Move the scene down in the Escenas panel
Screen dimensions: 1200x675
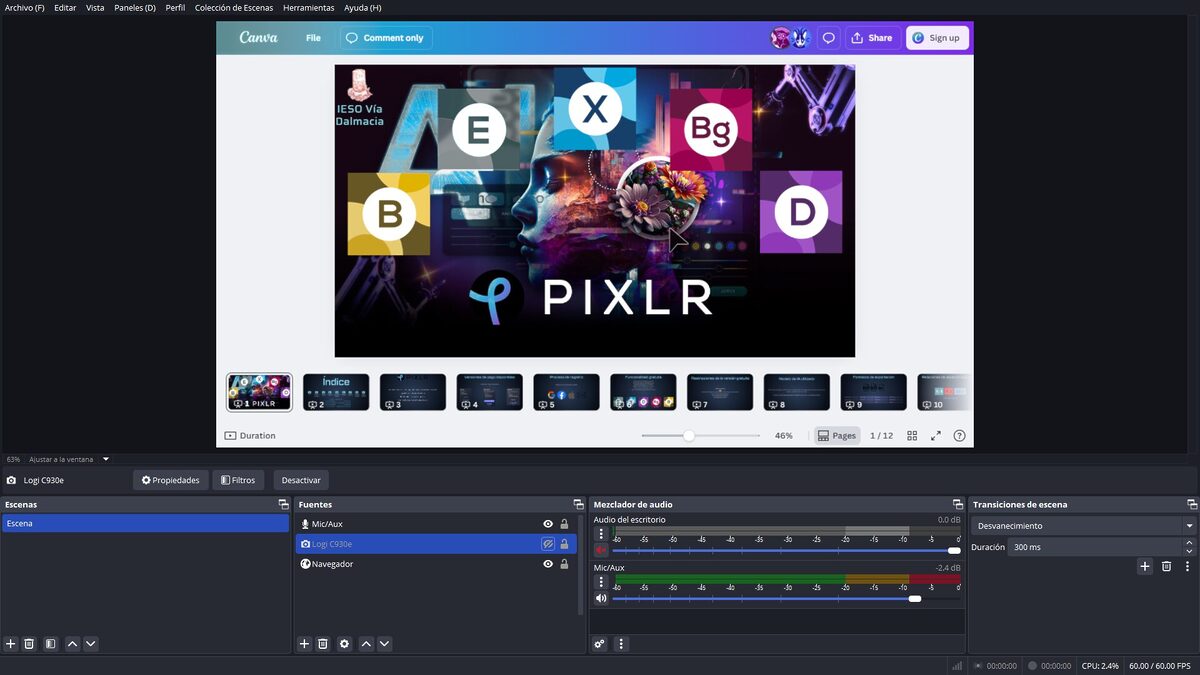pos(91,644)
